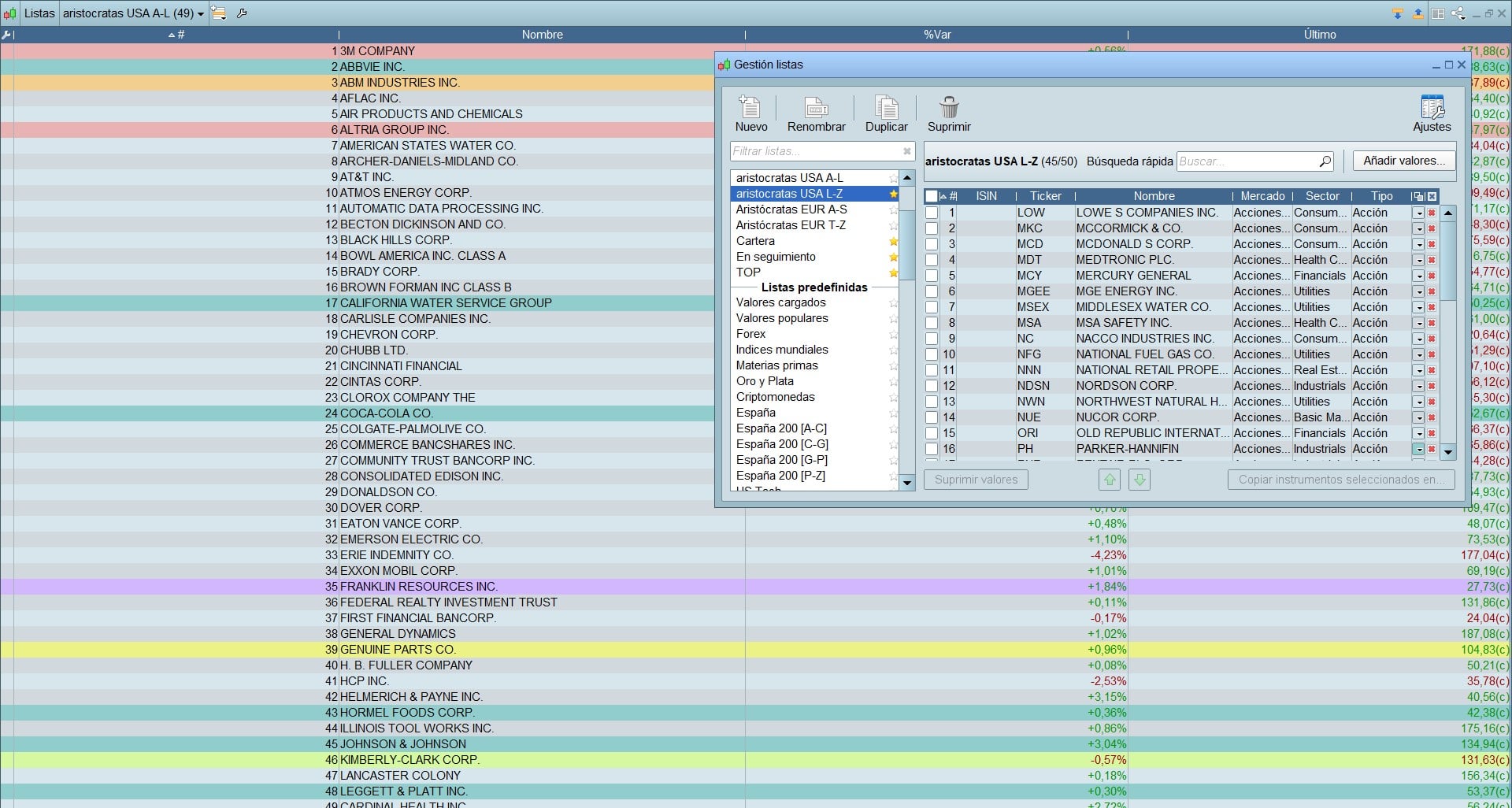Click the add-list icon in the main toolbar

pos(219,13)
